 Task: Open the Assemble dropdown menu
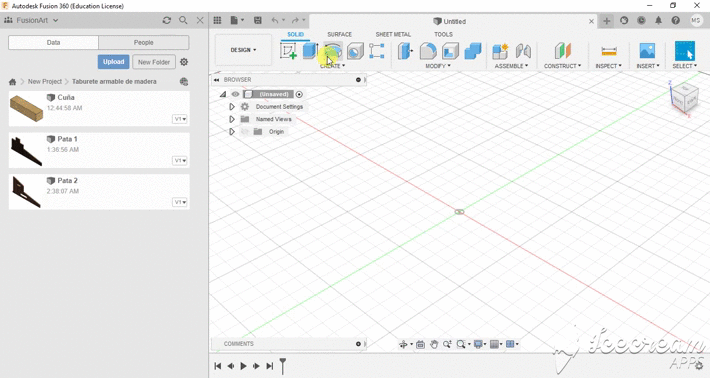(x=511, y=66)
